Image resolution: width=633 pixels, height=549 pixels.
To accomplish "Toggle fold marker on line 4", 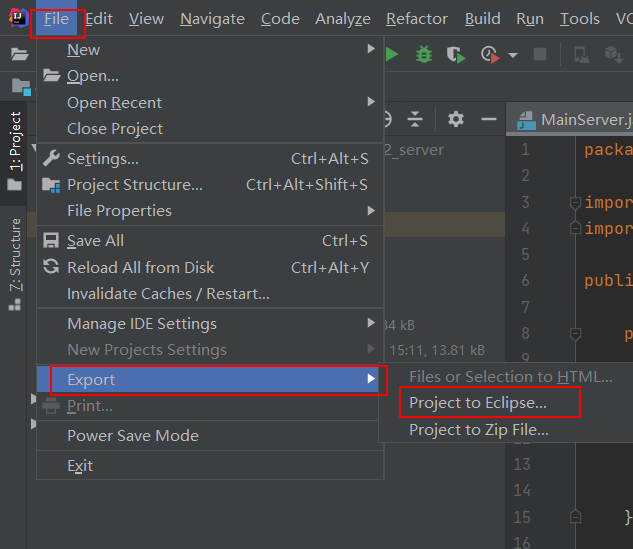I will click(575, 228).
